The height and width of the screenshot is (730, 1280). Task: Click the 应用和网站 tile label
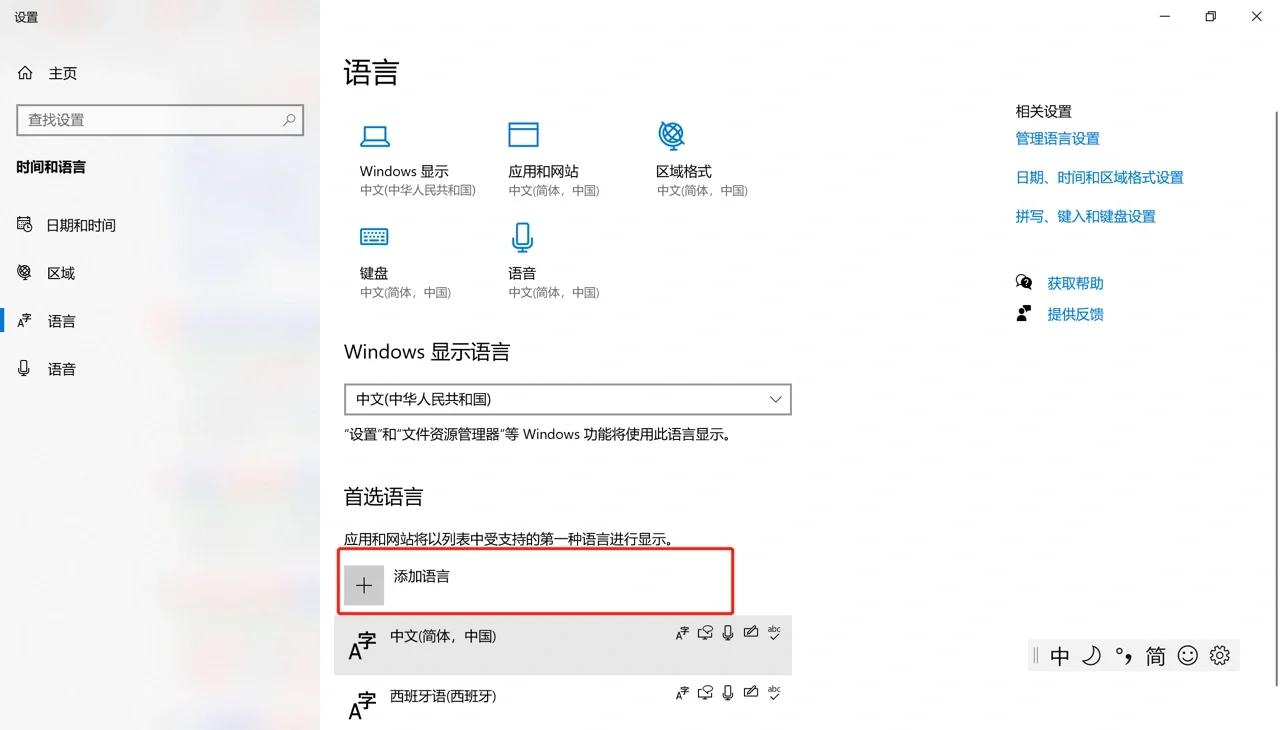pyautogui.click(x=543, y=171)
